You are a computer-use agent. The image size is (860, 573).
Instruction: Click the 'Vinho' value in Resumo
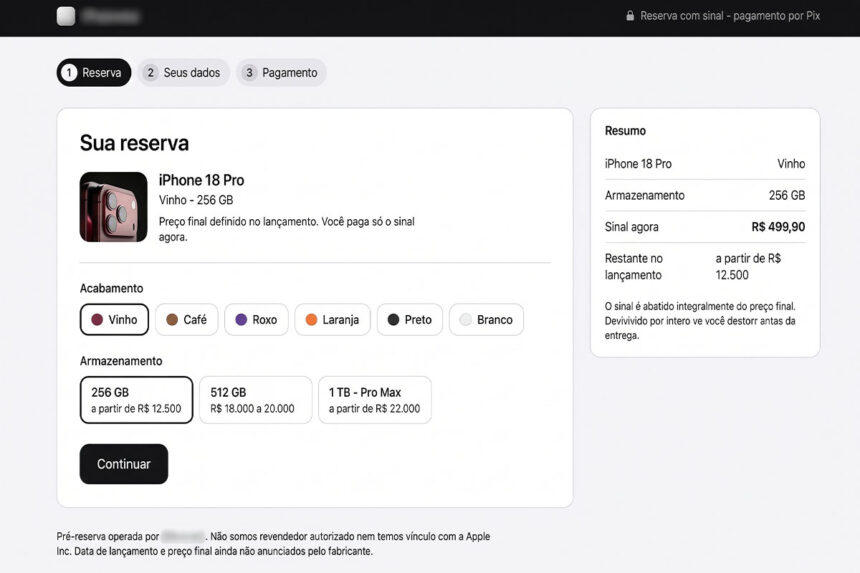click(x=791, y=164)
